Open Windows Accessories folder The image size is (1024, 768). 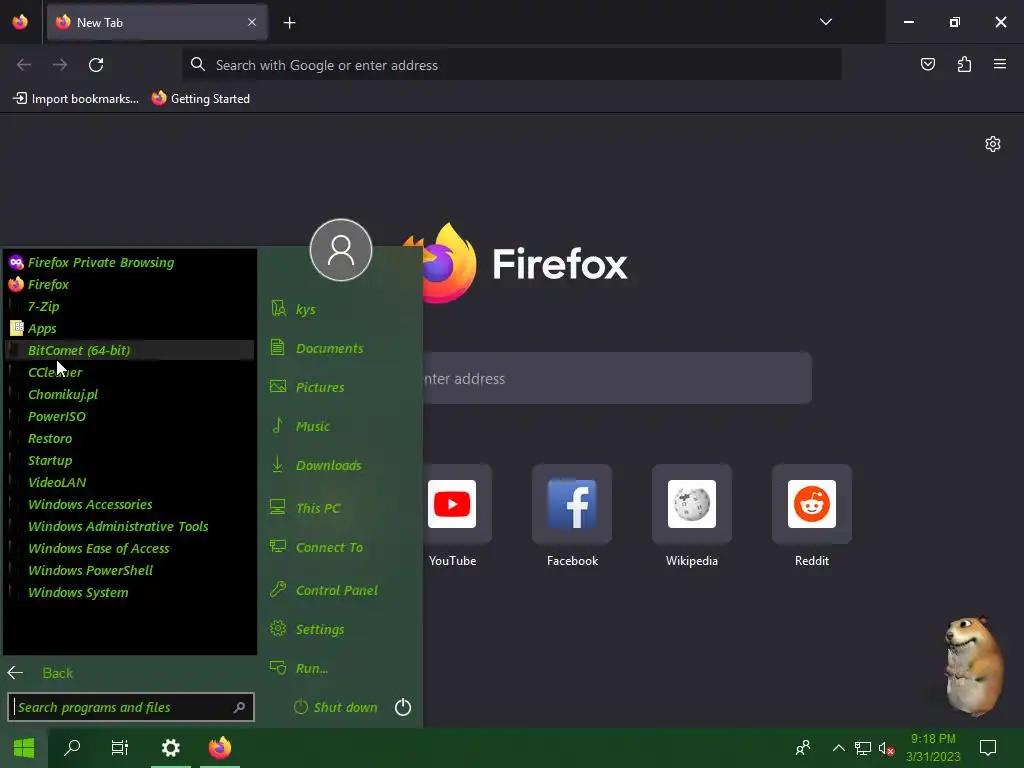click(131, 504)
